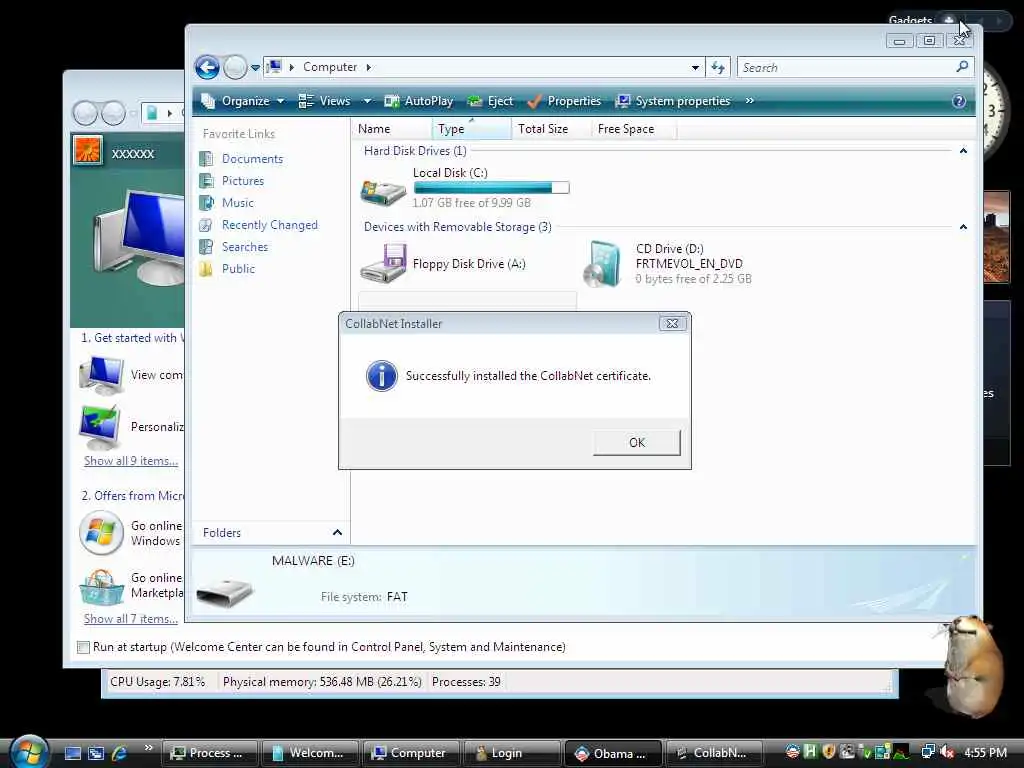Show more toolbar commands chevron
This screenshot has height=768, width=1024.
pyautogui.click(x=750, y=101)
